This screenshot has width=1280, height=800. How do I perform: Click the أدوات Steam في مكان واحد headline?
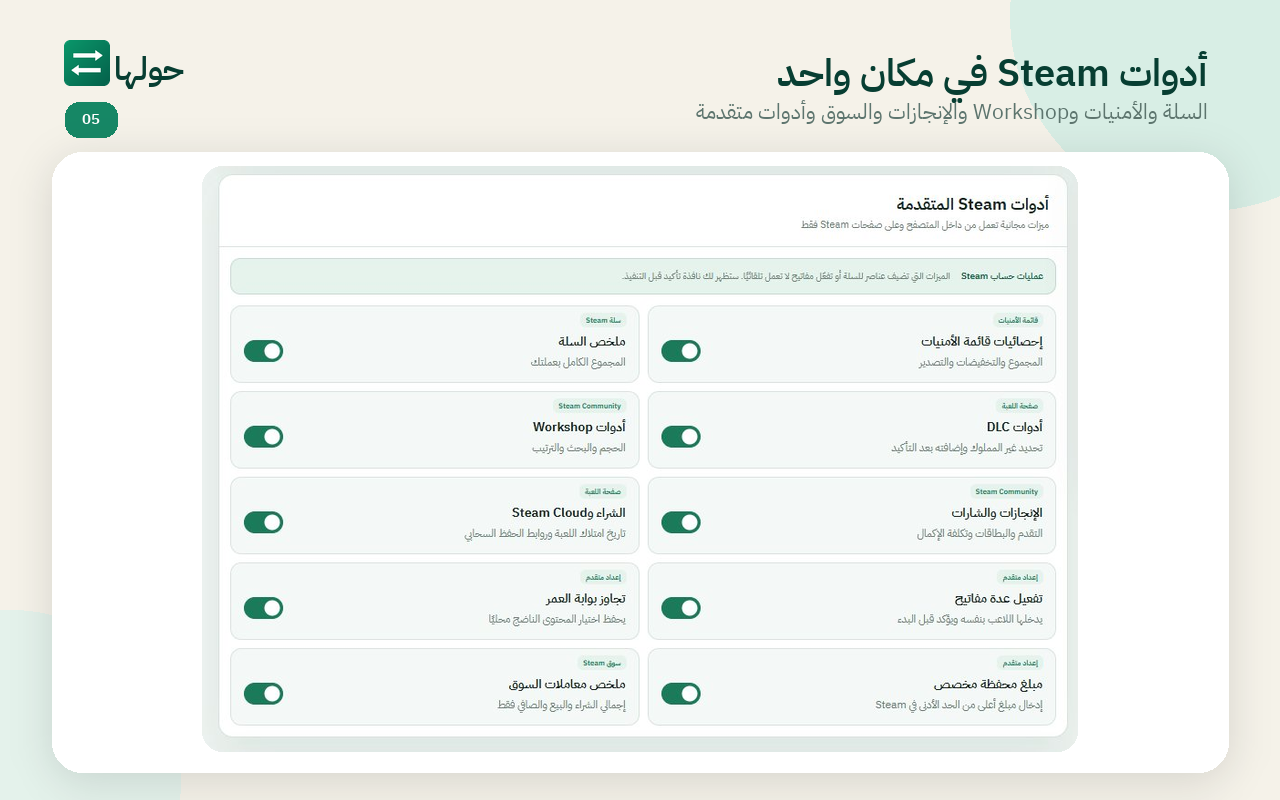pos(992,74)
